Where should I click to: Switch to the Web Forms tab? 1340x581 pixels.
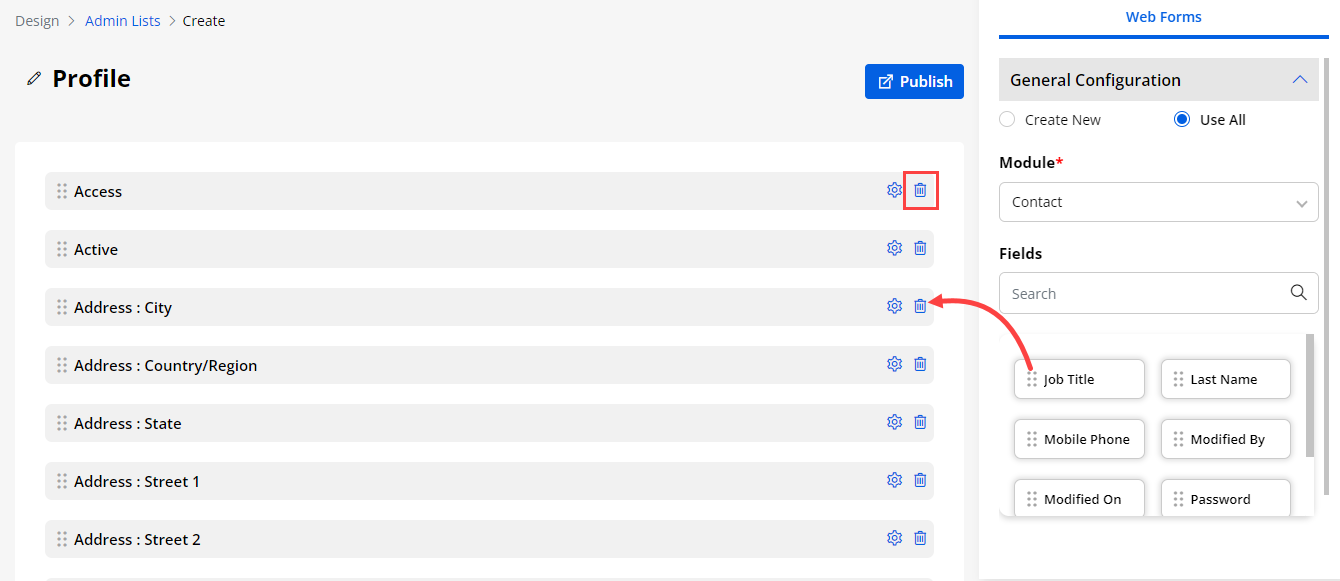[1163, 17]
